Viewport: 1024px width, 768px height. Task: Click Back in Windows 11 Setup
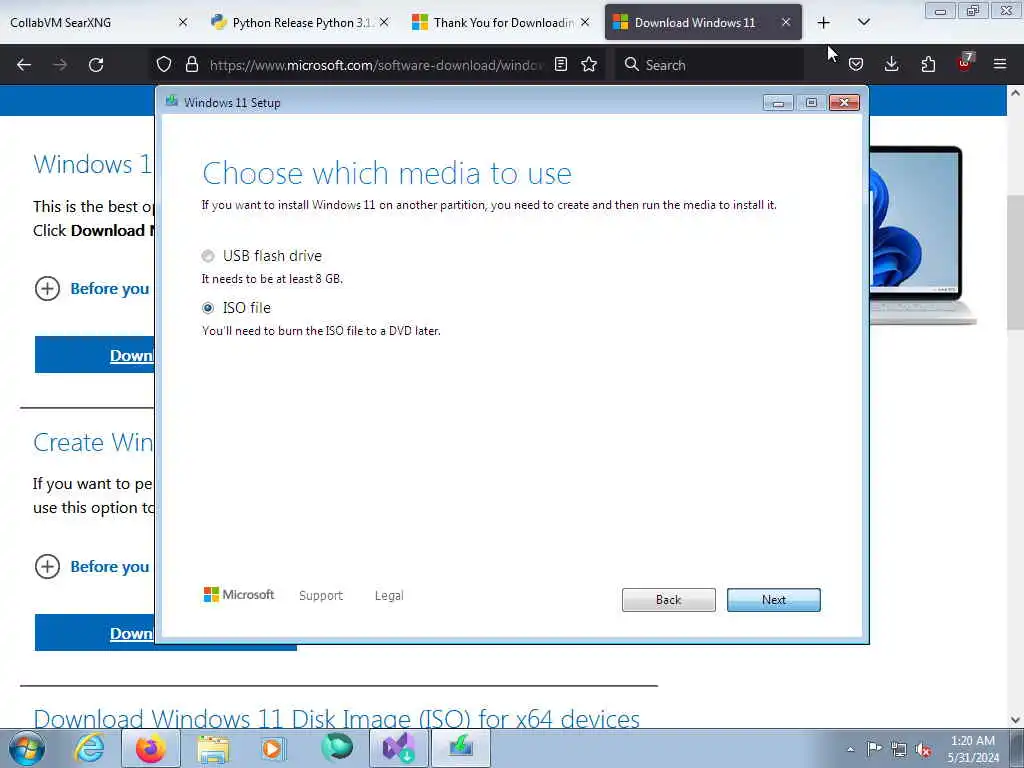click(669, 600)
